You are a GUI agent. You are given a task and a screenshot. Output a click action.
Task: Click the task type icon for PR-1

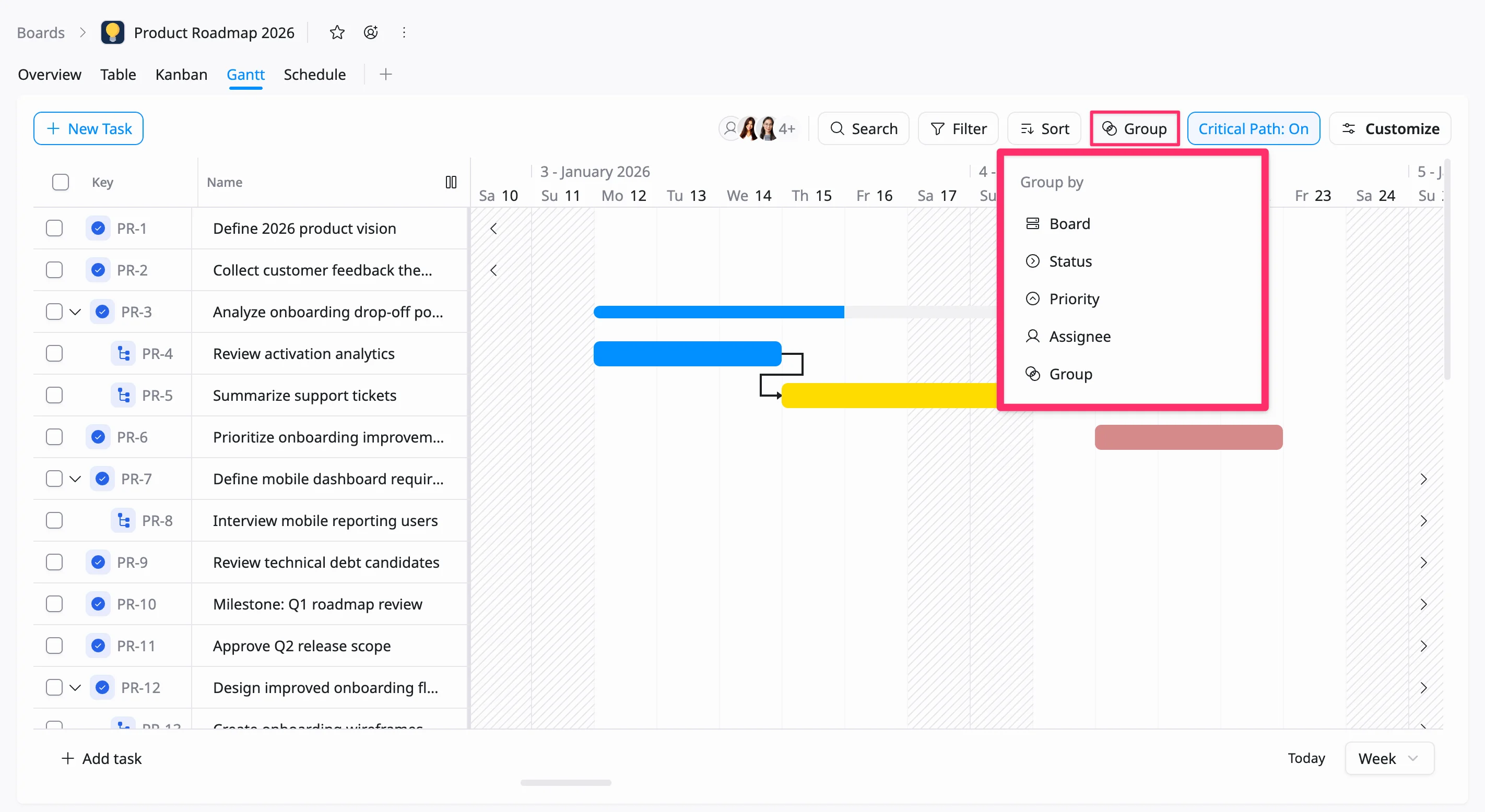click(98, 228)
